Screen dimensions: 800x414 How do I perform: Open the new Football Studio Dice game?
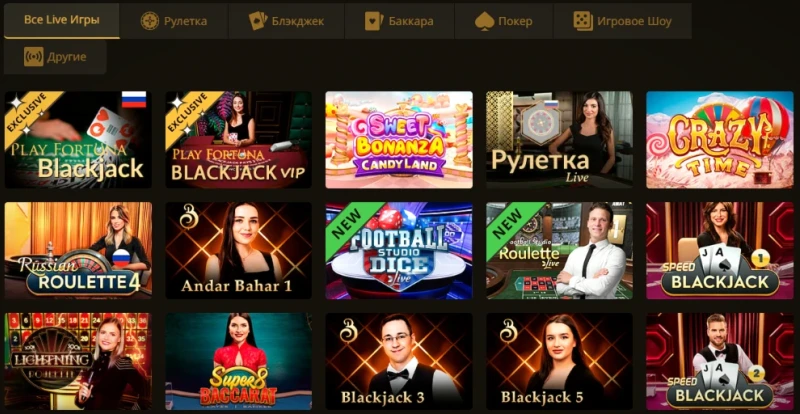[x=399, y=251]
